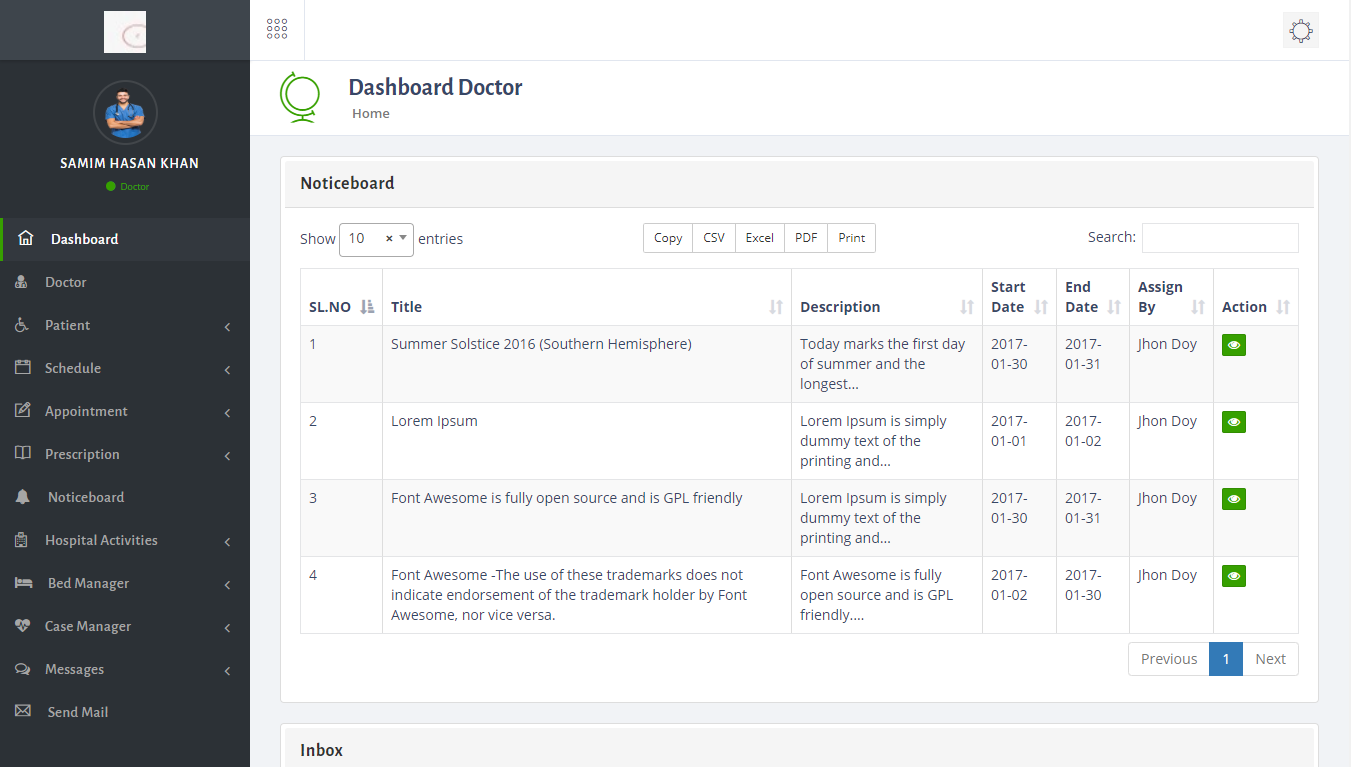This screenshot has width=1351, height=767.
Task: Click the Send Mail envelope icon
Action: click(23, 712)
